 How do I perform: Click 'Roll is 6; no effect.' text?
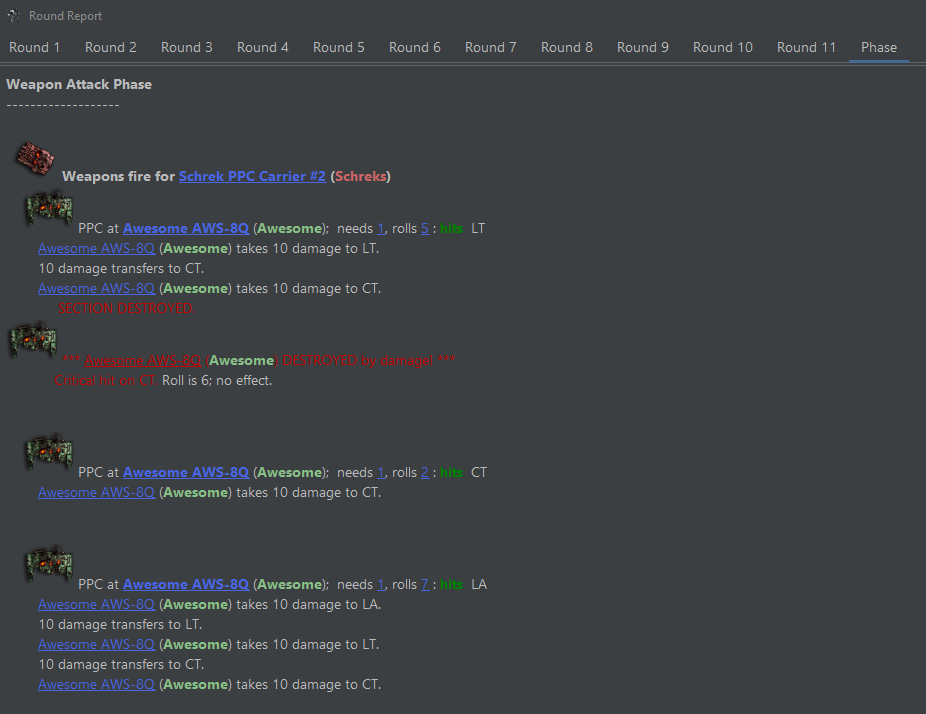click(217, 380)
